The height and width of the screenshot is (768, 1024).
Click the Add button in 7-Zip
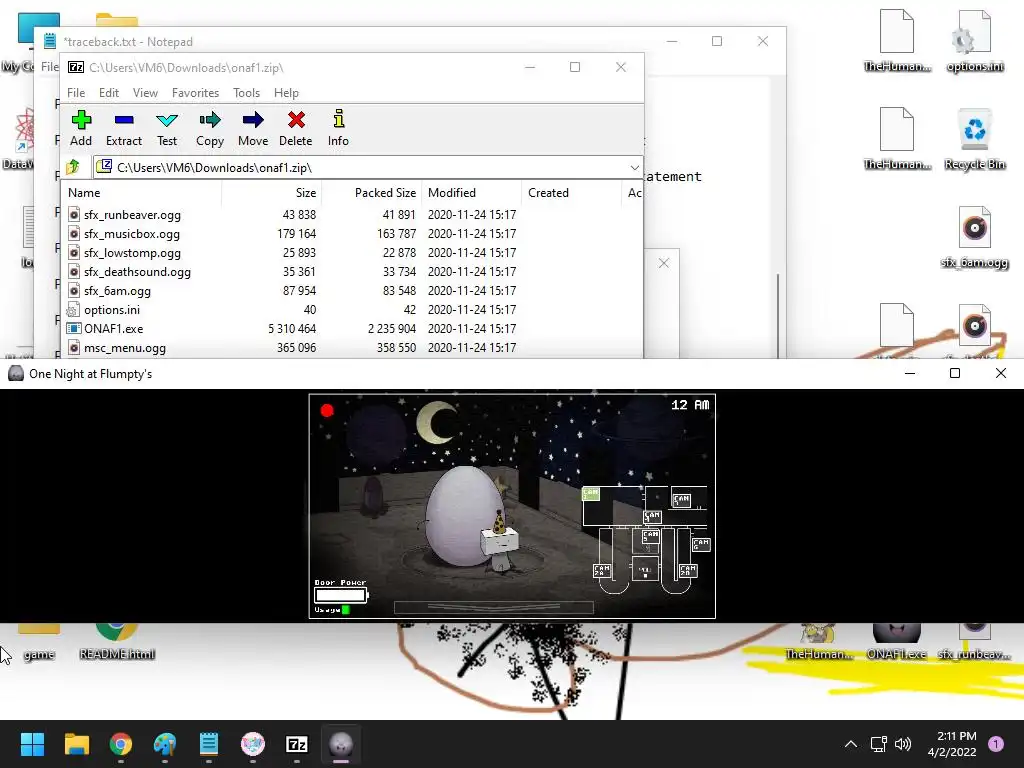pos(81,128)
